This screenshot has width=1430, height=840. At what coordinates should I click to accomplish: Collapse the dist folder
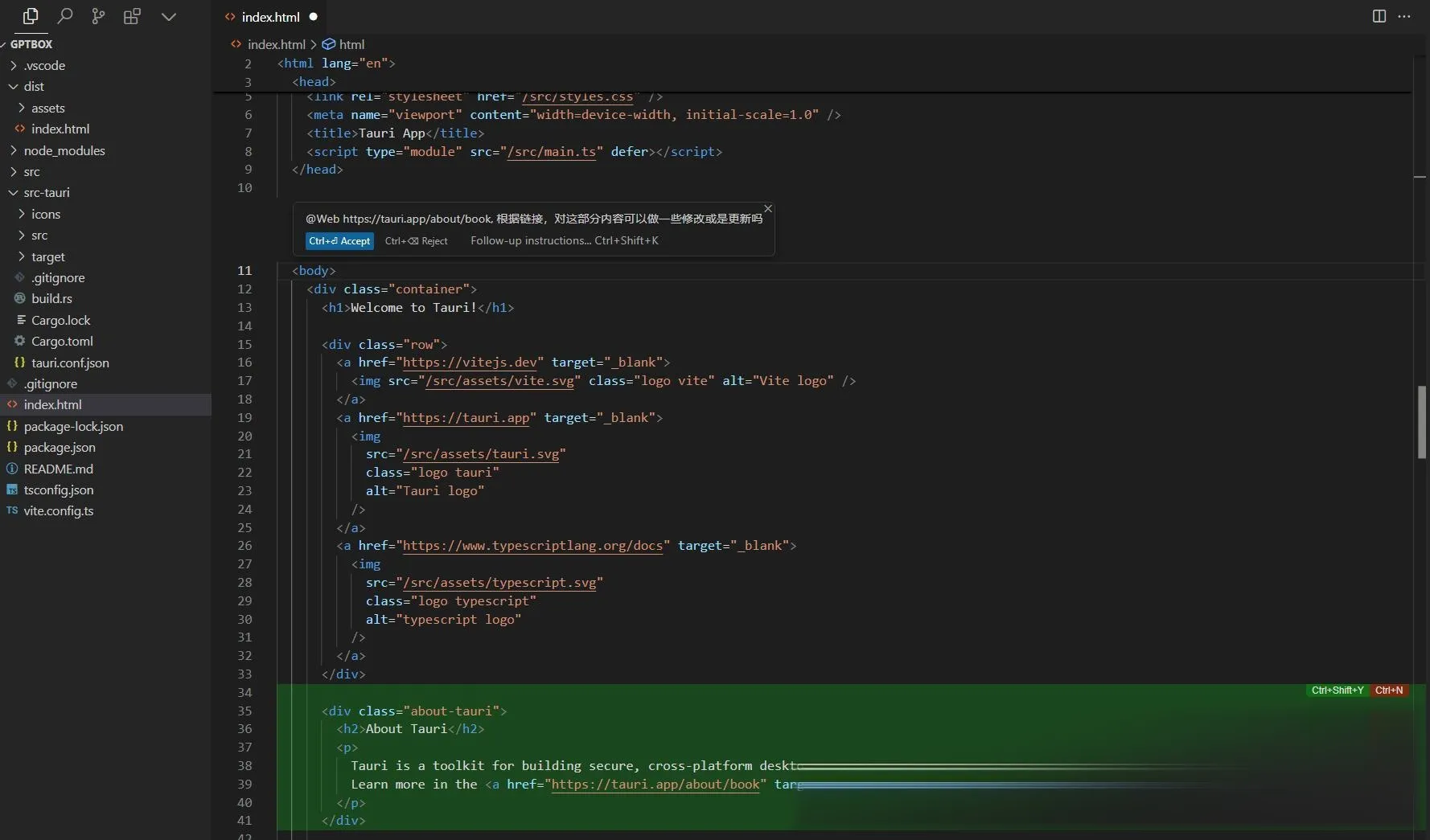pos(34,86)
